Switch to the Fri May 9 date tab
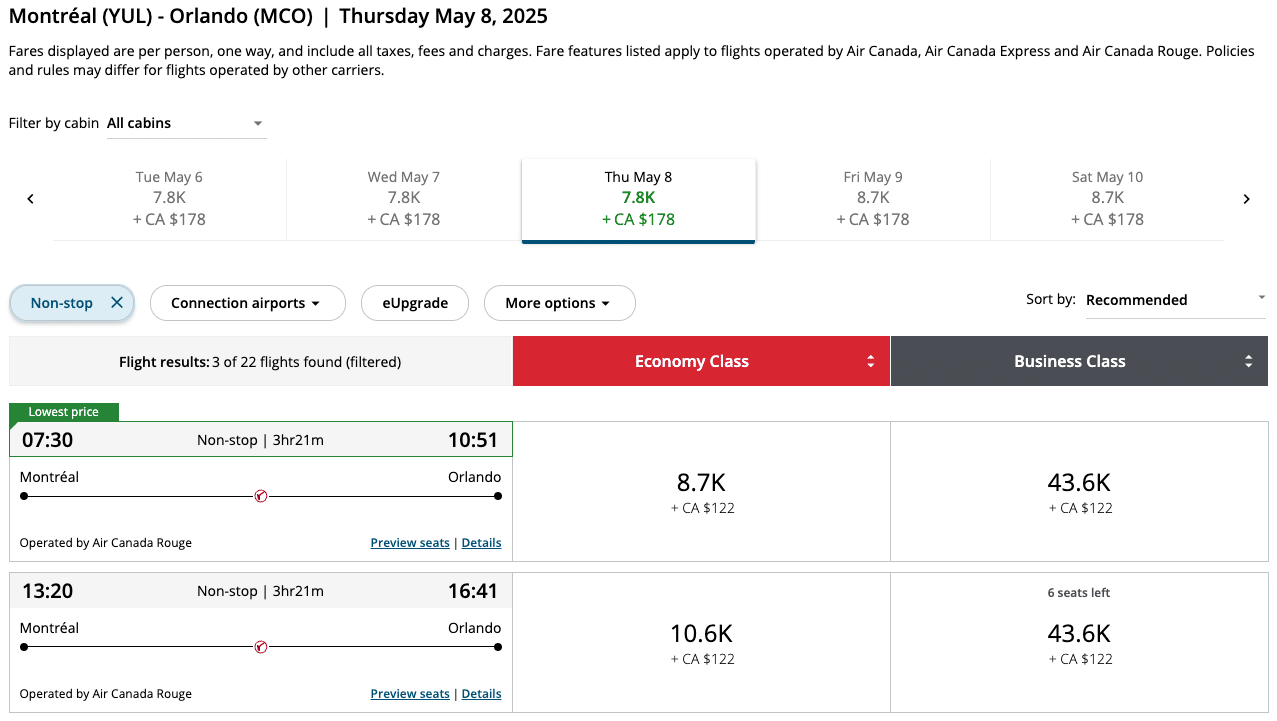 [872, 198]
